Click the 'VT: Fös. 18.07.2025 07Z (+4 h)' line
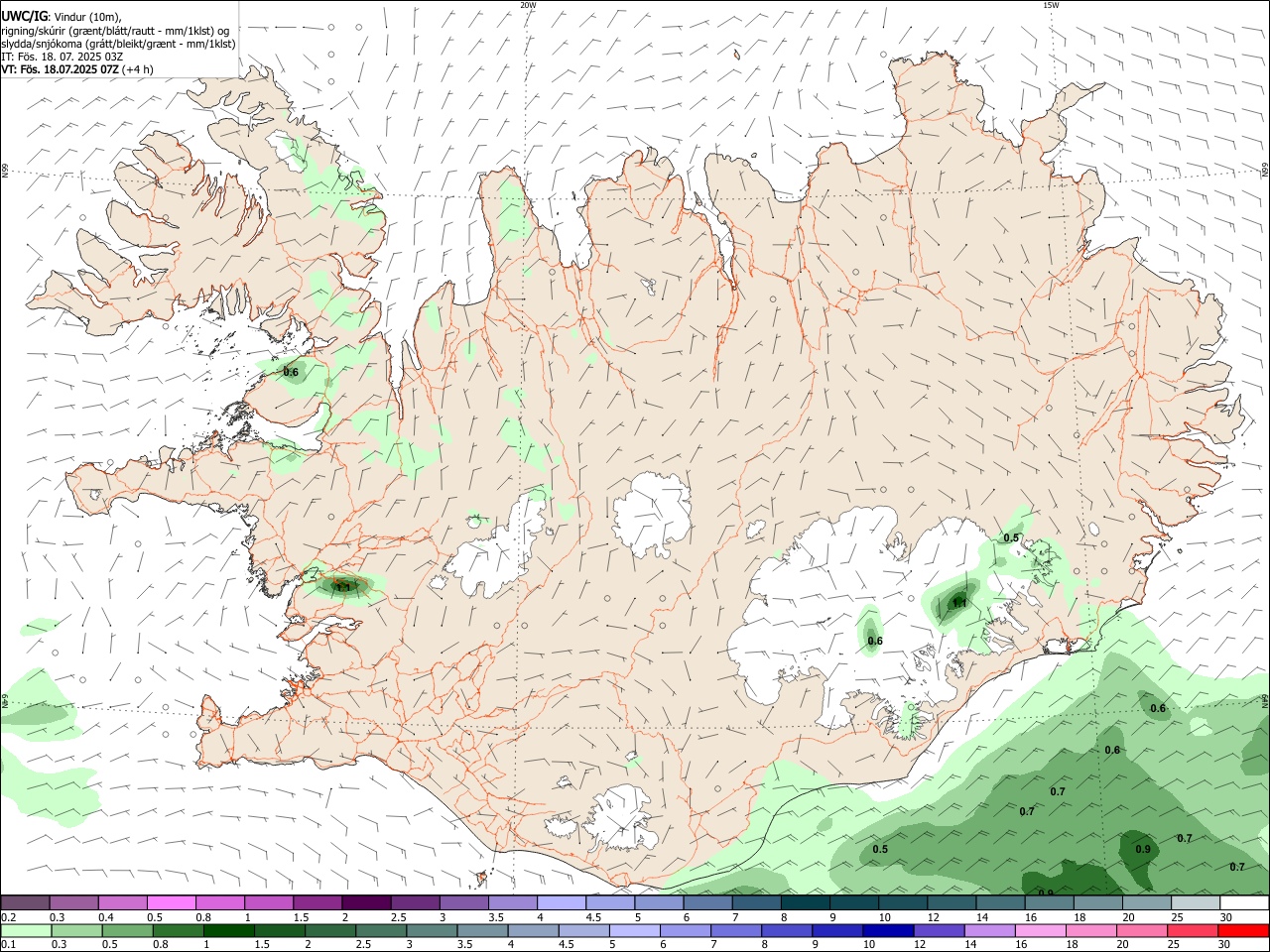Image resolution: width=1270 pixels, height=952 pixels. (77, 69)
